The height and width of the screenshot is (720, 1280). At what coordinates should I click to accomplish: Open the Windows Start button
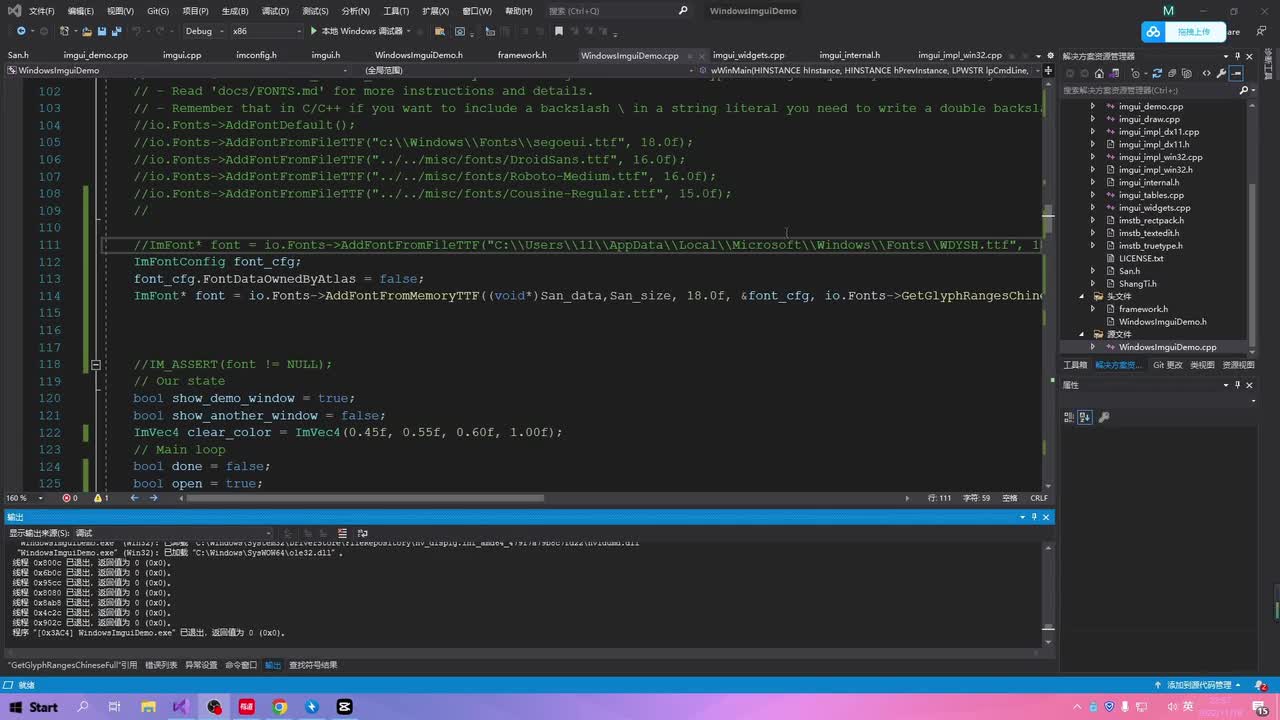click(x=32, y=707)
